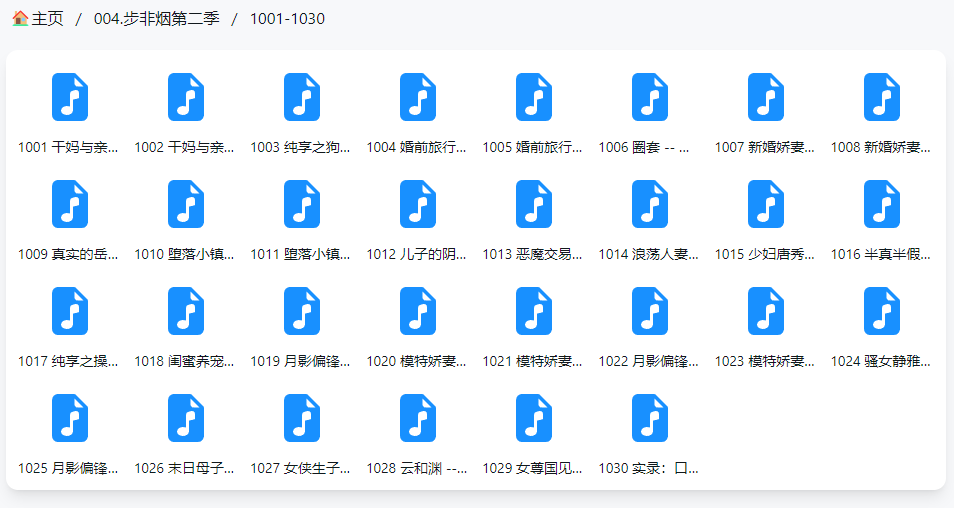This screenshot has width=954, height=508.
Task: Click the audio icon of file 1010
Action: (185, 204)
